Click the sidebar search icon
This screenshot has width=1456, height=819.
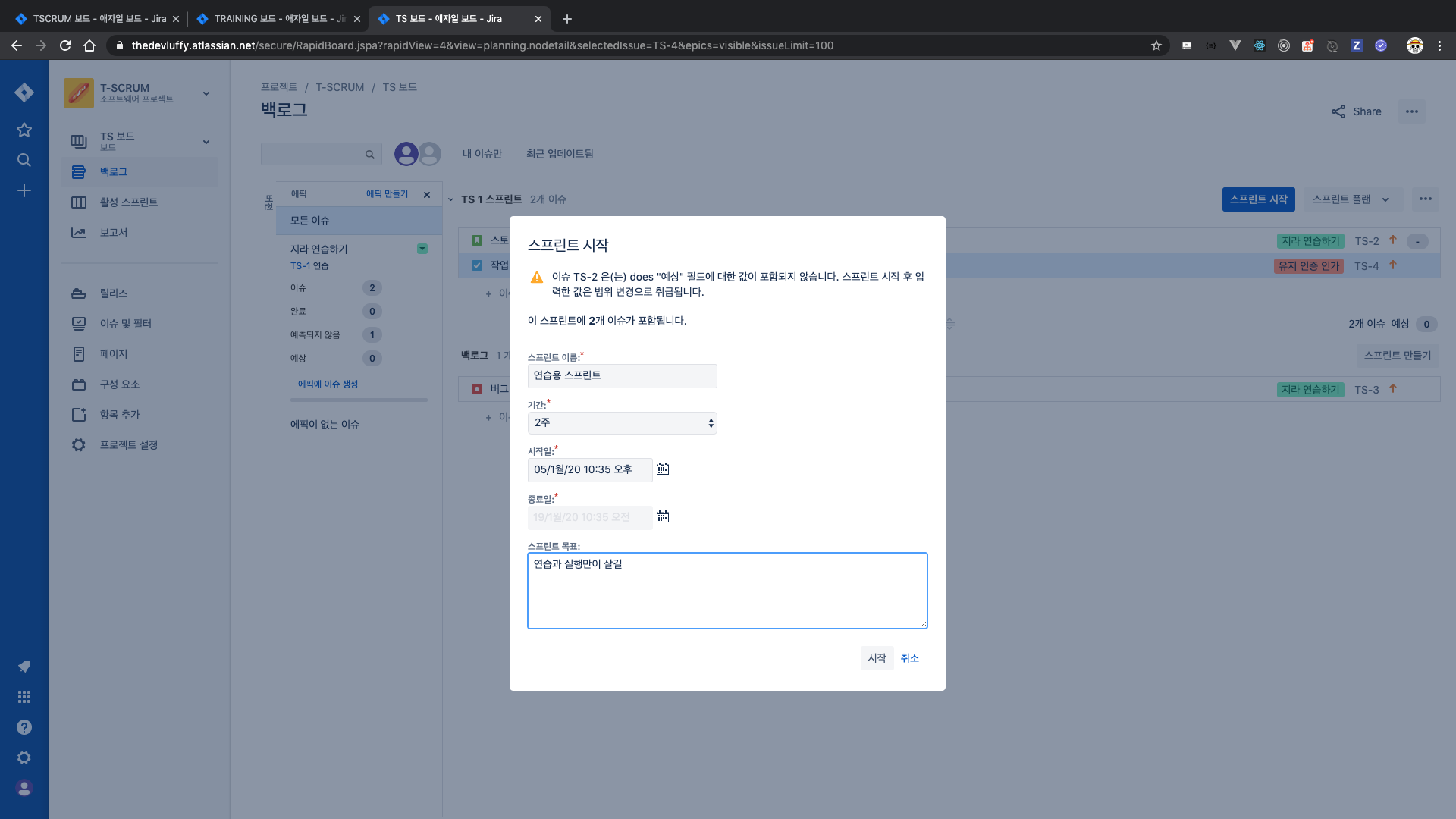(24, 160)
